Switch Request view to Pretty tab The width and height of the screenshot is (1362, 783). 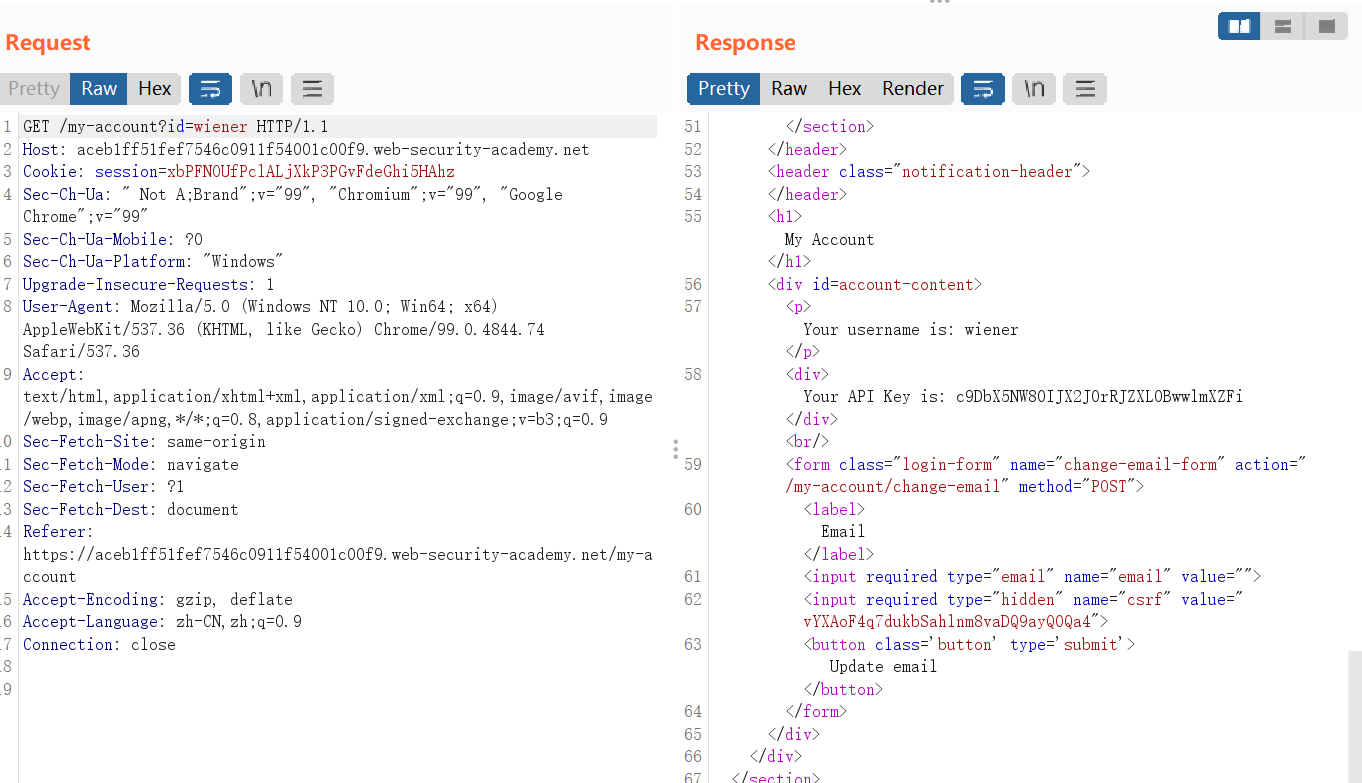[x=34, y=89]
